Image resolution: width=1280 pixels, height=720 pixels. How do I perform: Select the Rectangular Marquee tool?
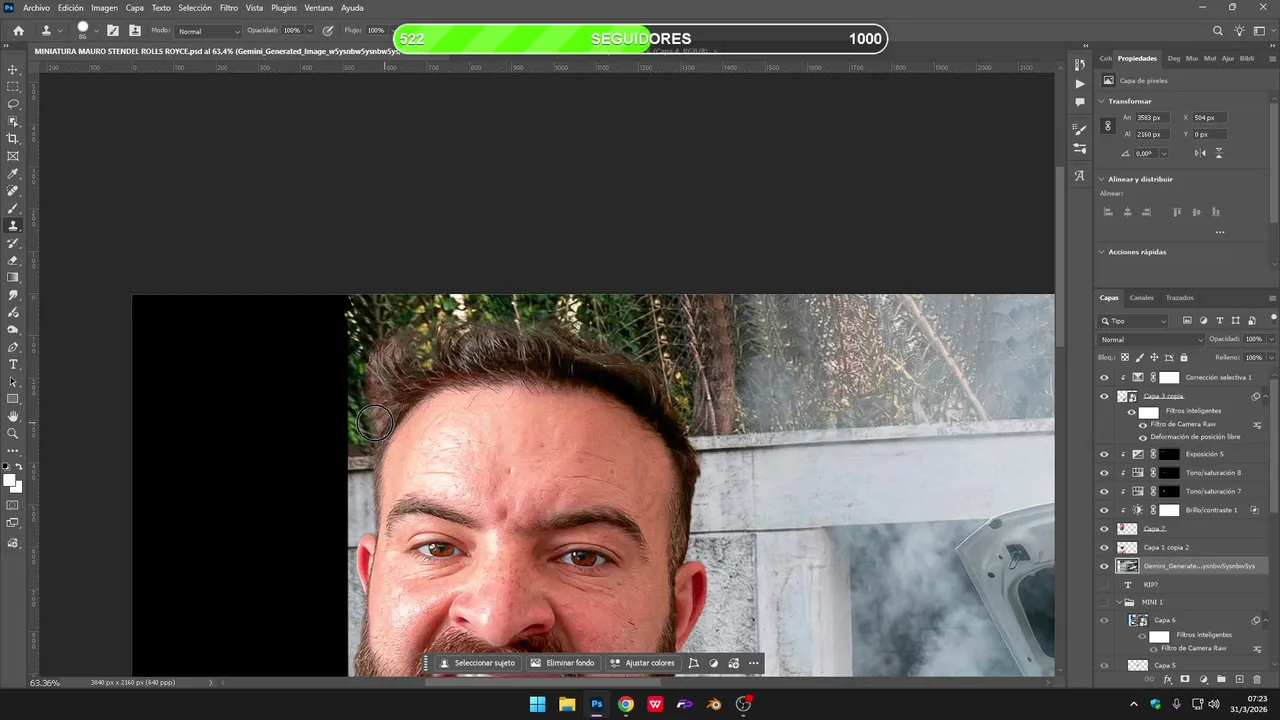[x=13, y=87]
